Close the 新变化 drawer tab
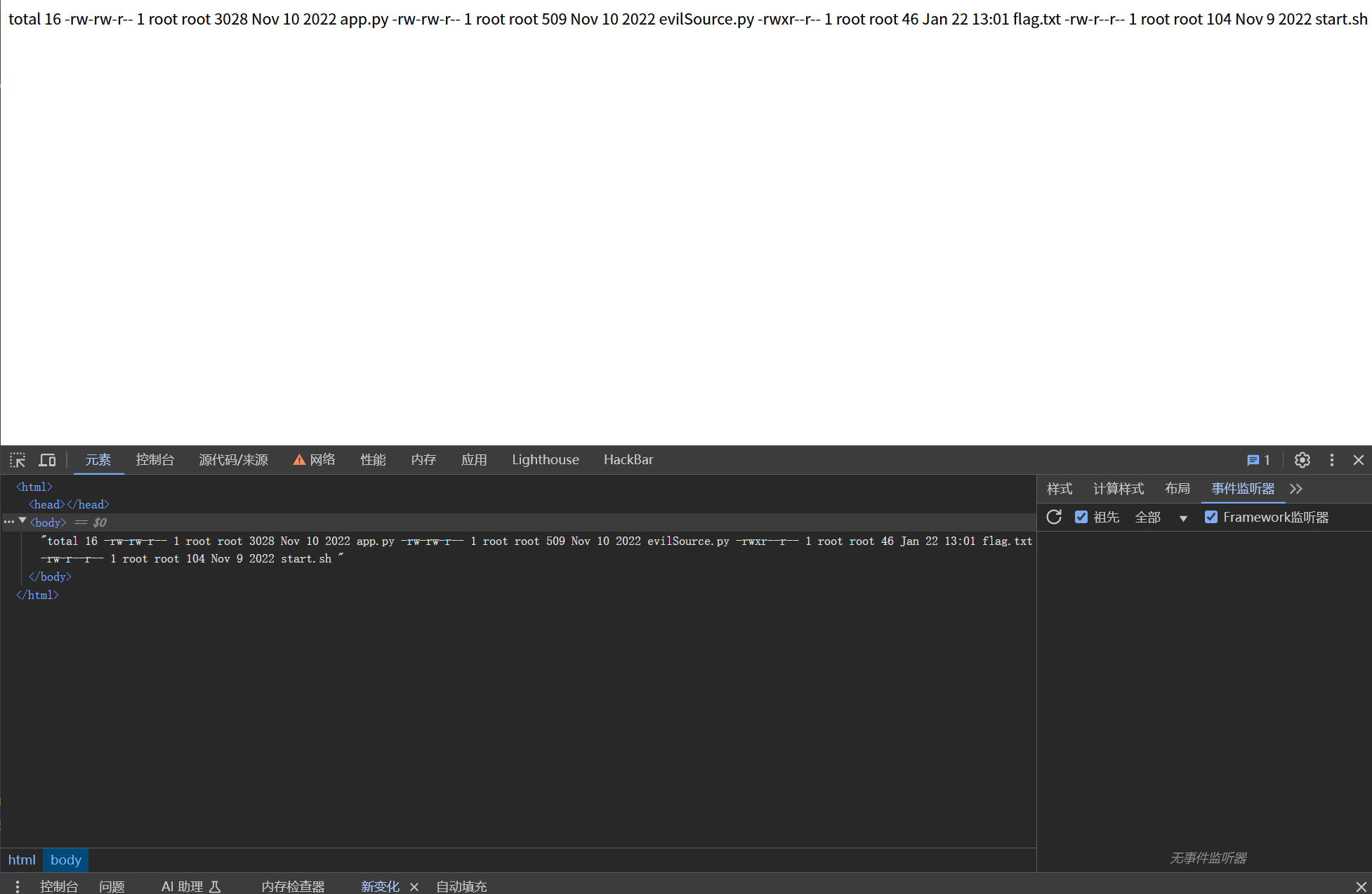This screenshot has width=1372, height=894. coord(414,886)
